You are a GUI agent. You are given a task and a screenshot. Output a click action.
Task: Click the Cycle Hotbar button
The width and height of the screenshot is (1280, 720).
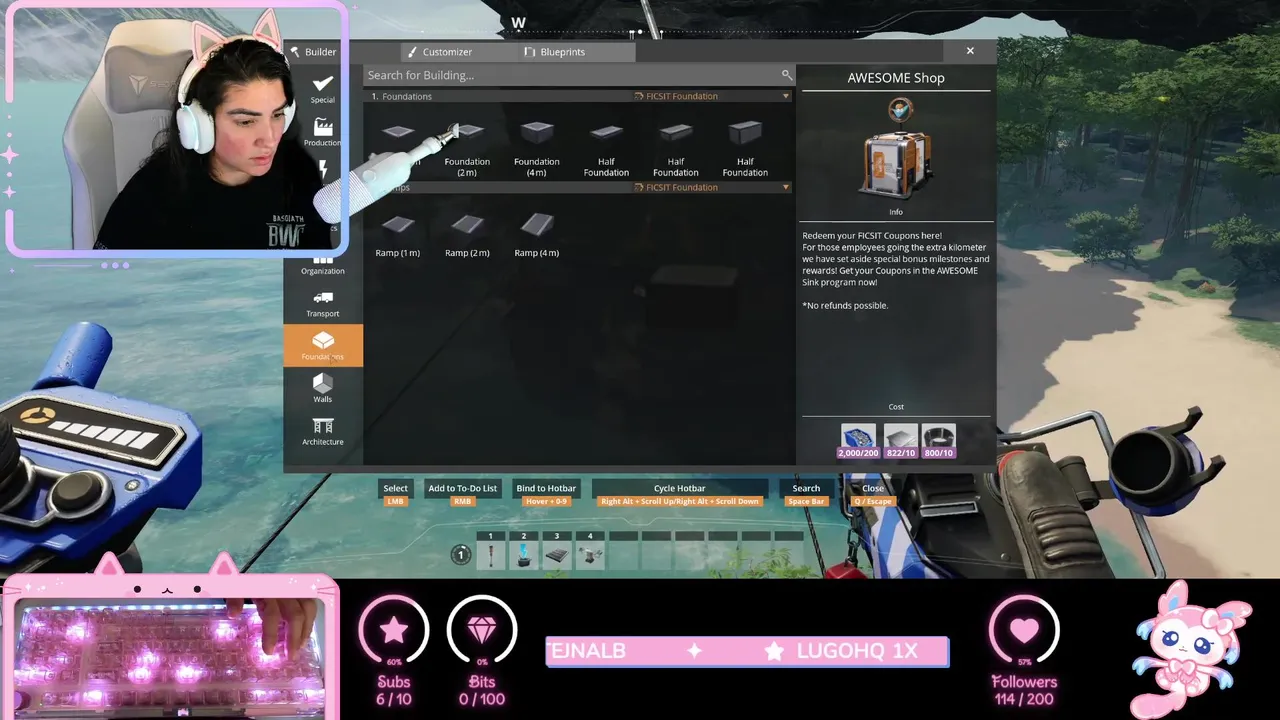pyautogui.click(x=680, y=492)
